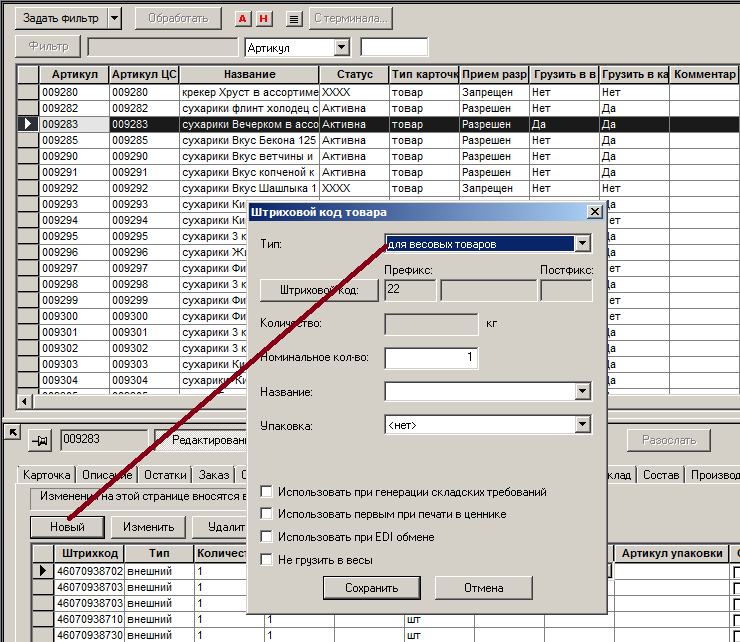Click the diagonal arrow panel icon
This screenshot has height=642, width=740.
13,431
